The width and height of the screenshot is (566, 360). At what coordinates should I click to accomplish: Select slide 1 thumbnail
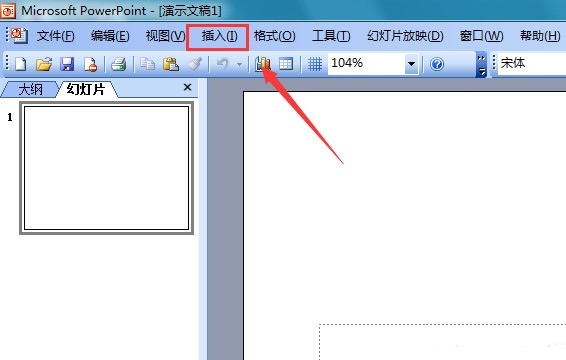point(106,168)
